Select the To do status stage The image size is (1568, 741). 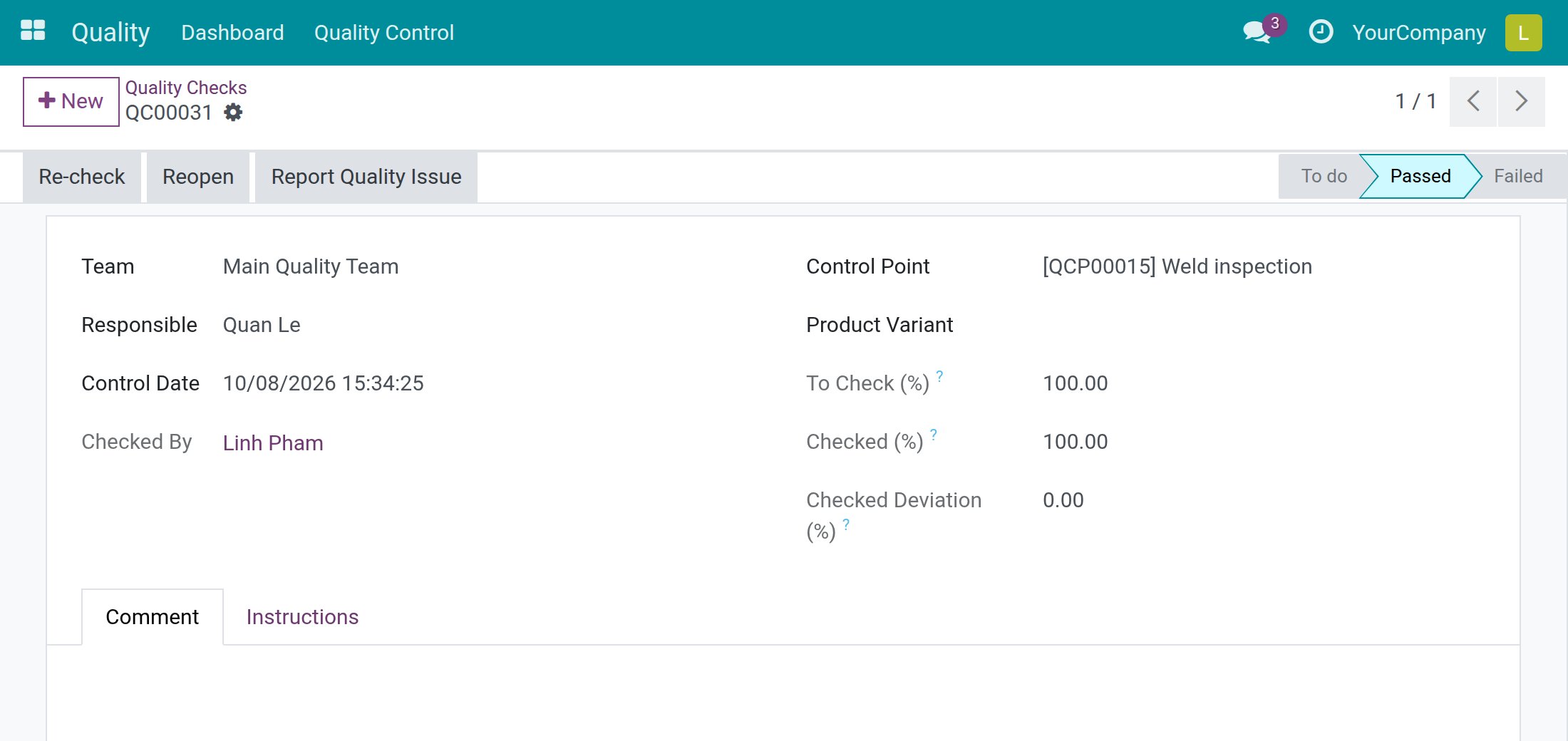click(x=1324, y=176)
